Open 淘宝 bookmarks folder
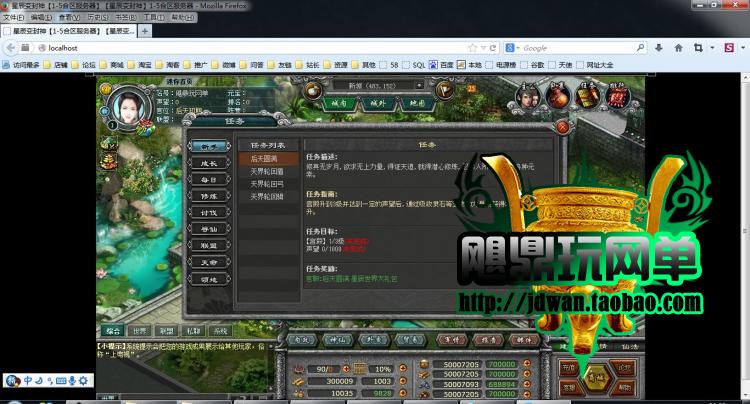The image size is (750, 404). (x=139, y=65)
